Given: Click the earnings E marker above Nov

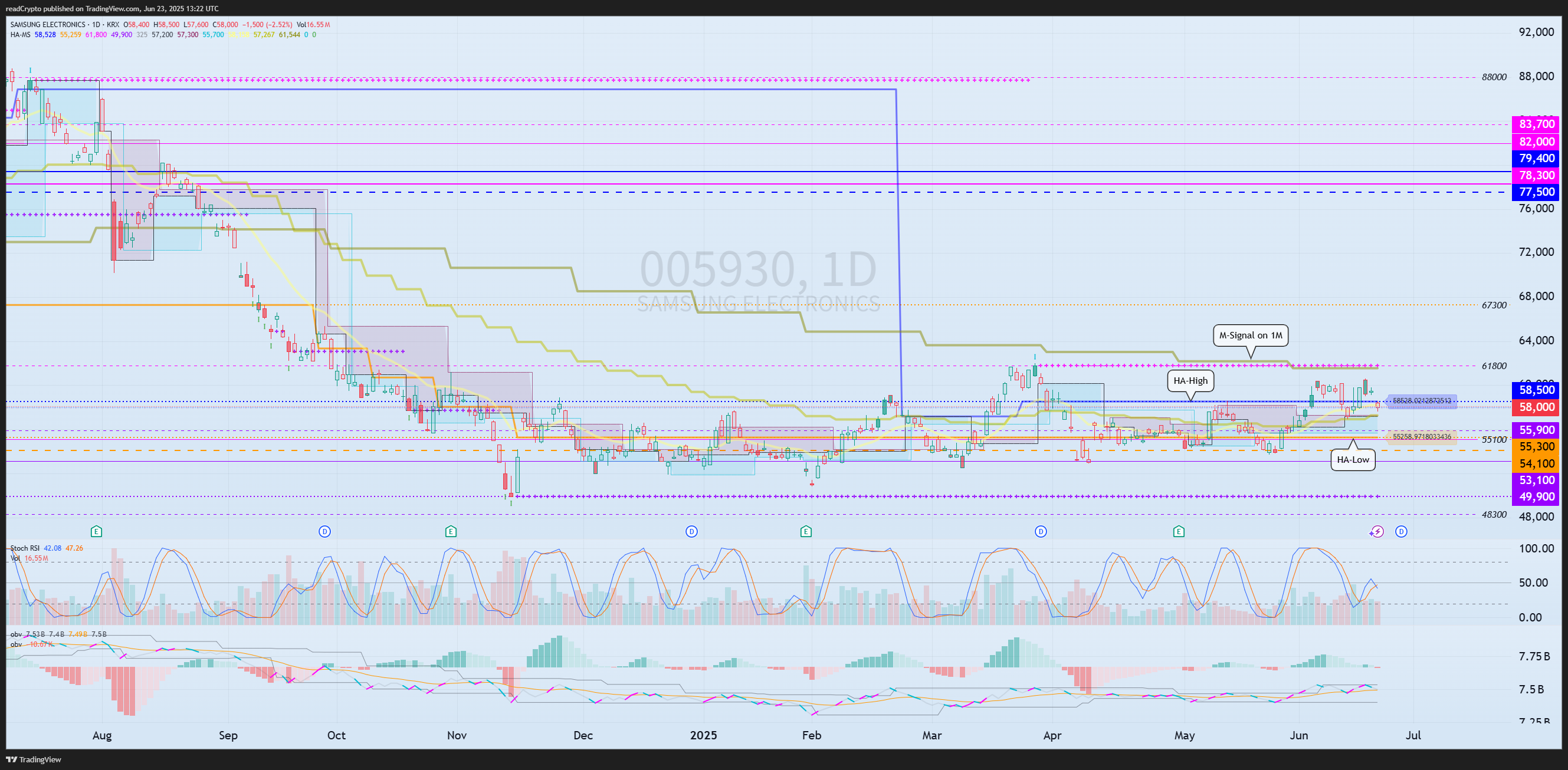Looking at the screenshot, I should [451, 532].
